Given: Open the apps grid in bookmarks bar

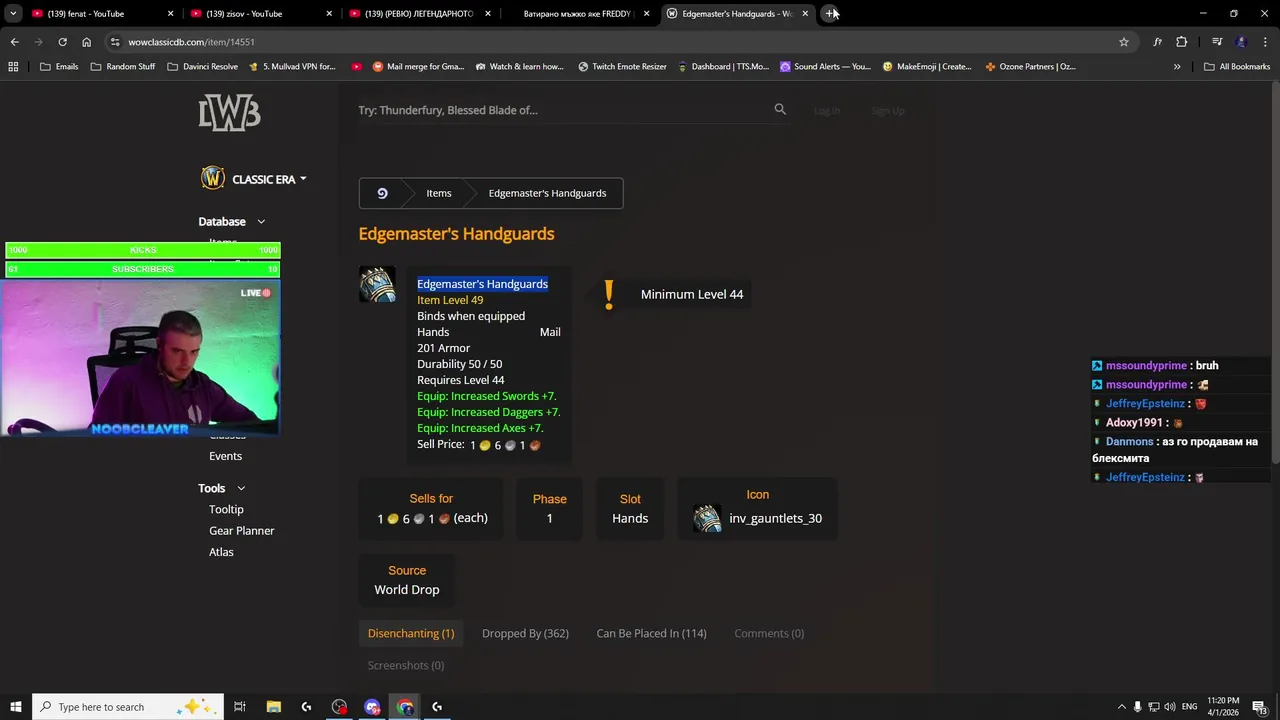Looking at the screenshot, I should [13, 66].
